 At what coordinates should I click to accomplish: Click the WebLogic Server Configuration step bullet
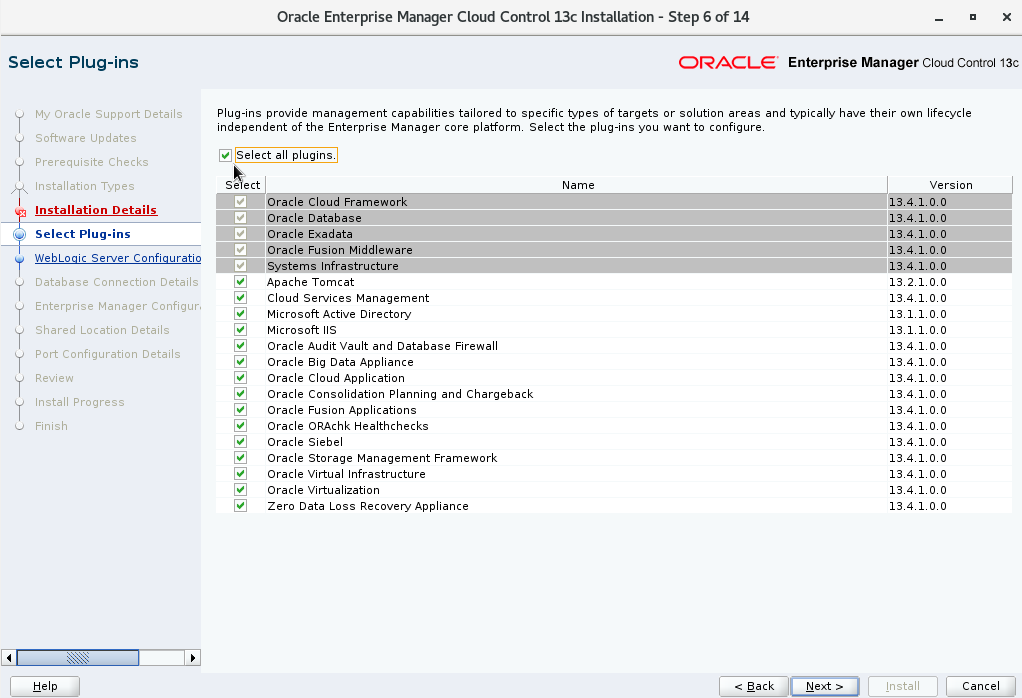tap(20, 259)
